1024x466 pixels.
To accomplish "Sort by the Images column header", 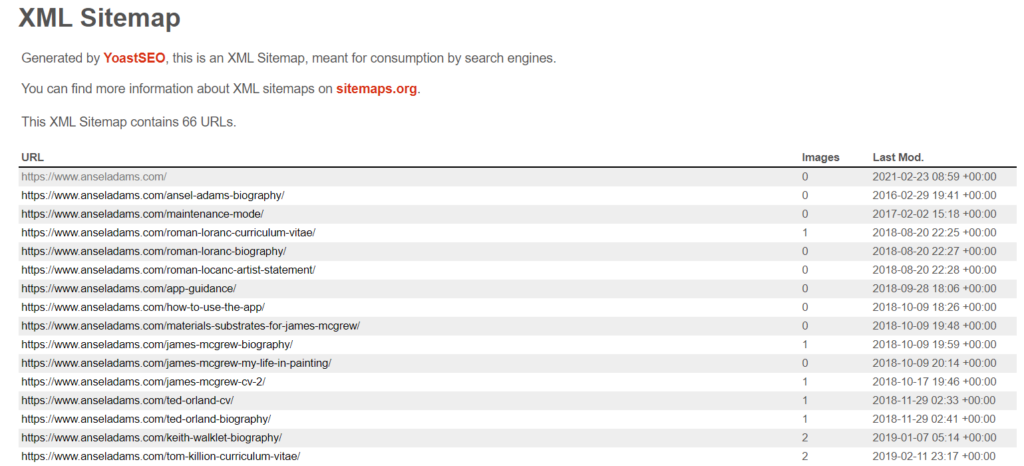I will (820, 157).
